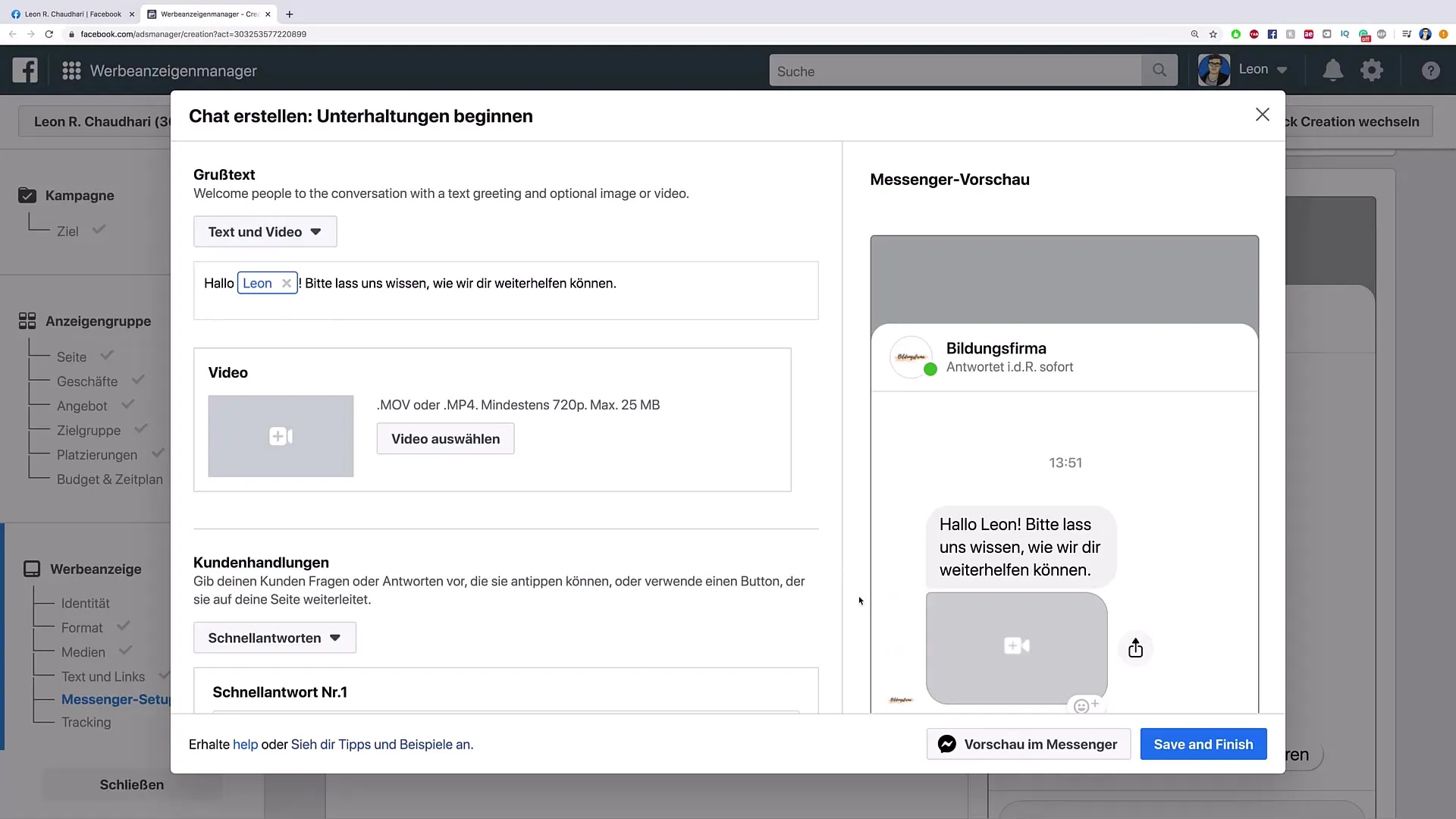Click Save and Finish button
This screenshot has height=819, width=1456.
pyautogui.click(x=1203, y=744)
